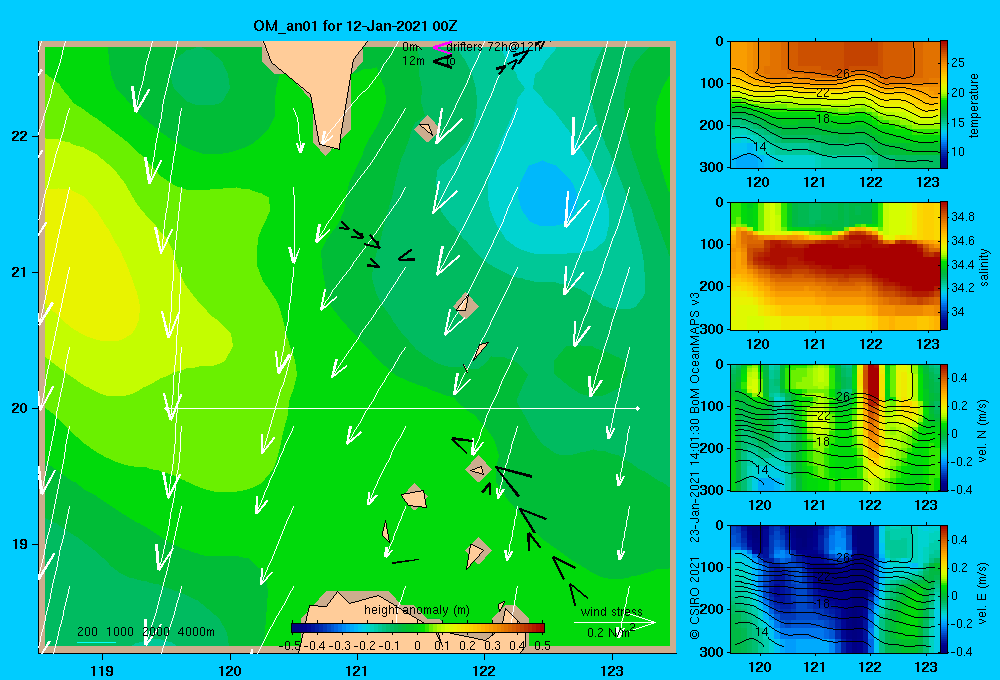This screenshot has height=680, width=1000.
Task: Click the section line end marker near 123°E
Action: pos(638,408)
